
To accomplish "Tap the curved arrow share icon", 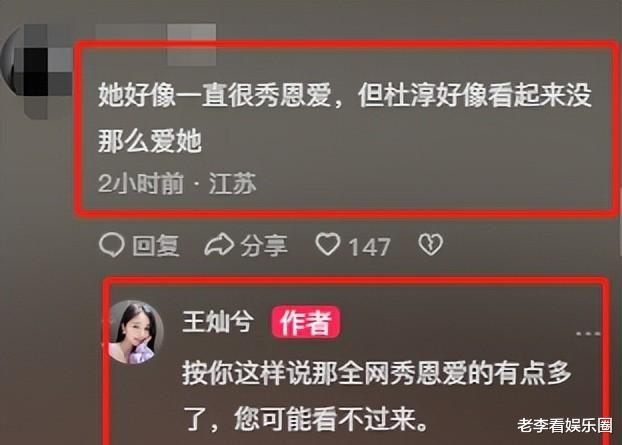I will [x=219, y=245].
